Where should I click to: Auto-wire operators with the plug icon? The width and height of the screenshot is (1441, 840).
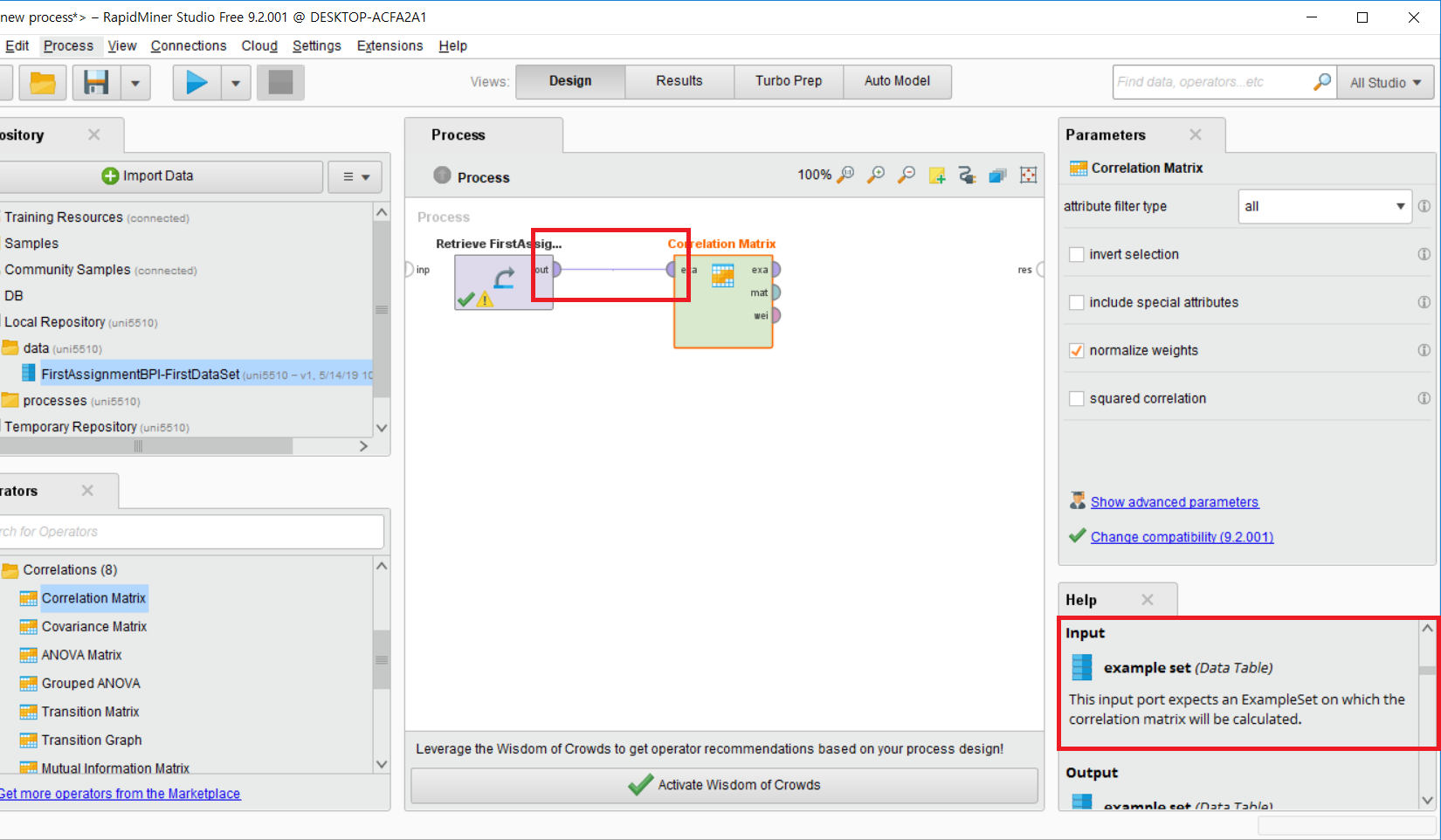[967, 176]
